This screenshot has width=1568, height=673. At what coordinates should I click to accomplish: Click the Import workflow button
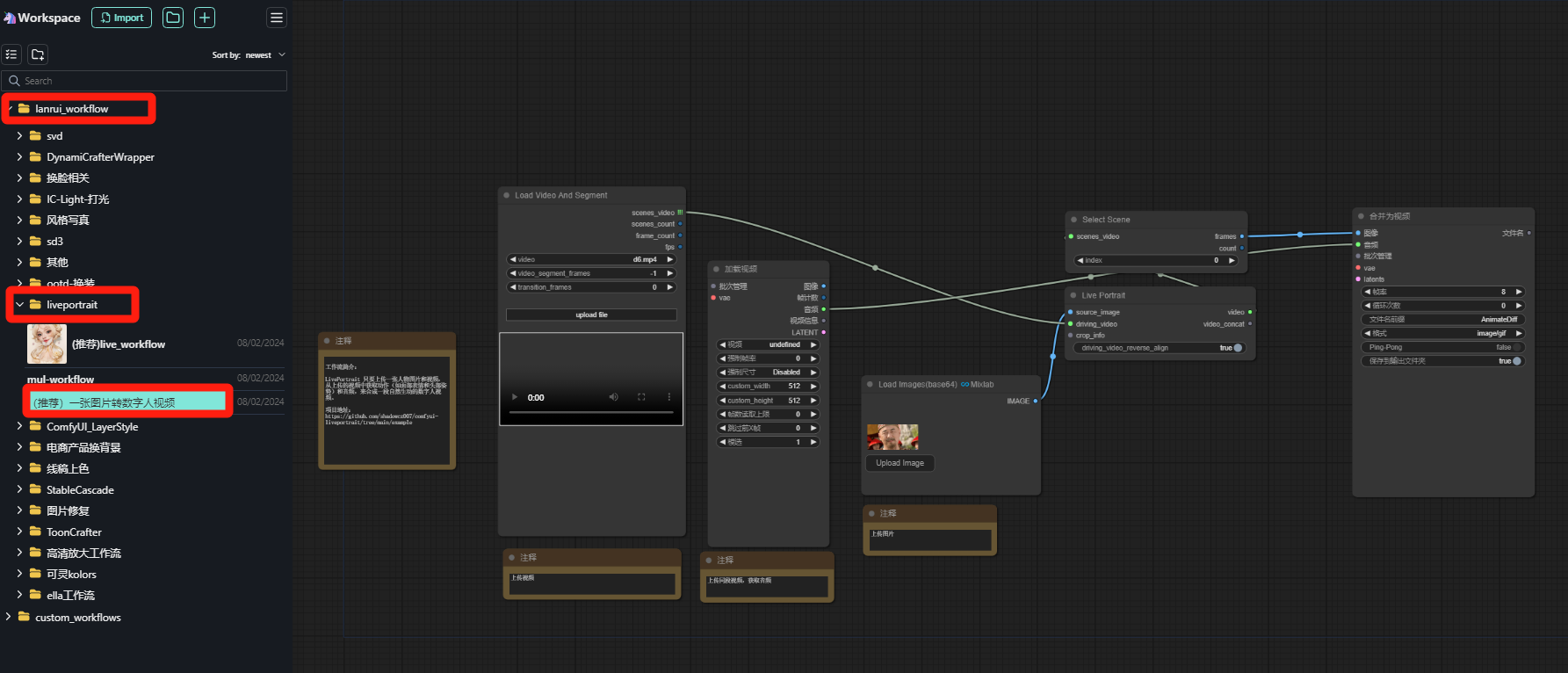pyautogui.click(x=121, y=18)
